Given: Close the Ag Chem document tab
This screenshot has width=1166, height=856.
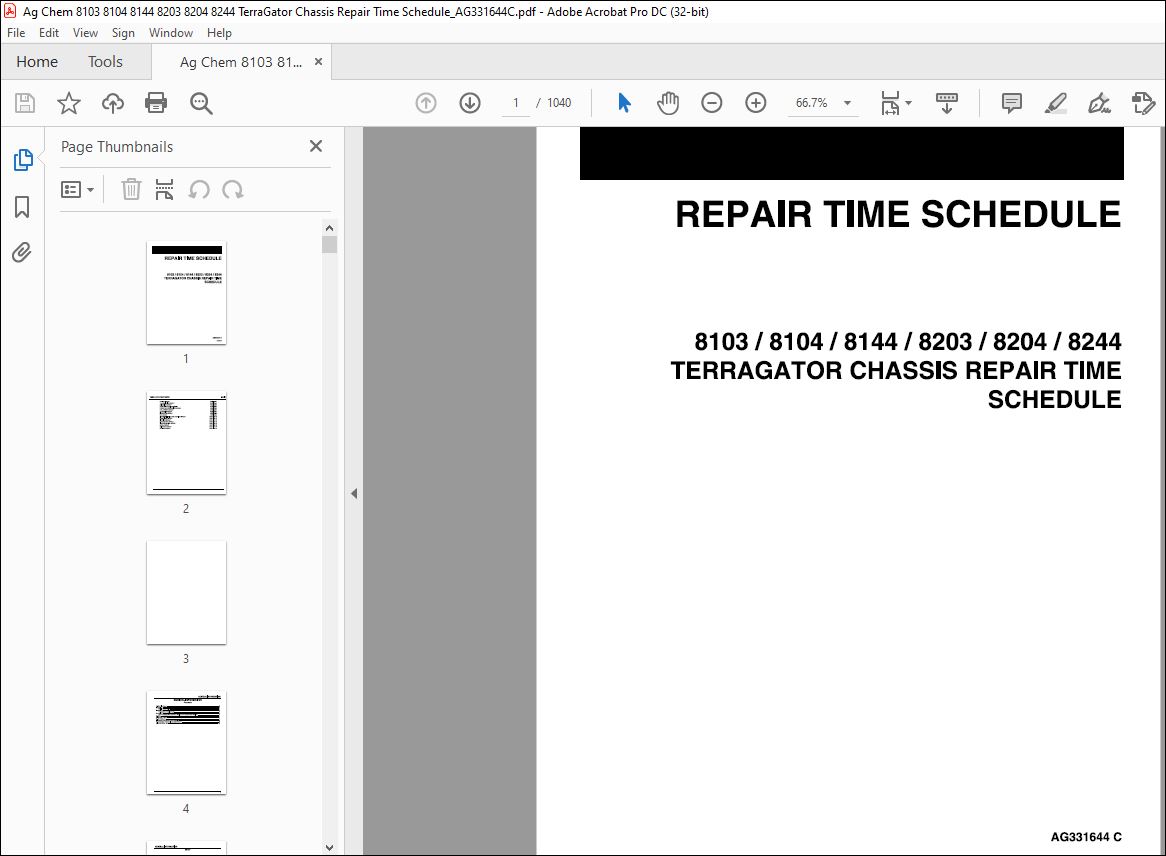Looking at the screenshot, I should pyautogui.click(x=318, y=62).
